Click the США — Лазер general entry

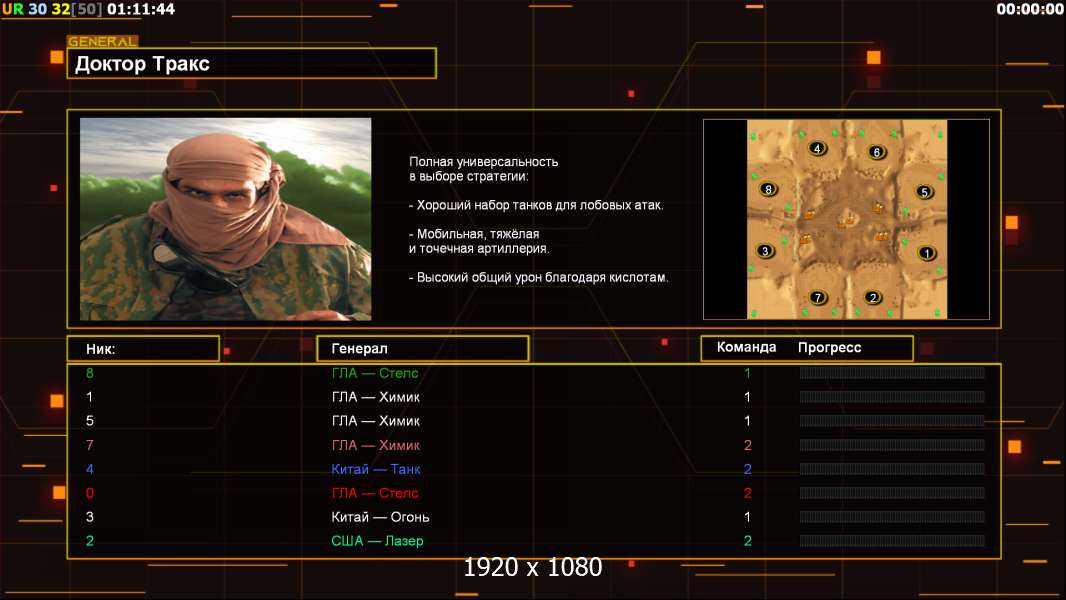tap(377, 541)
